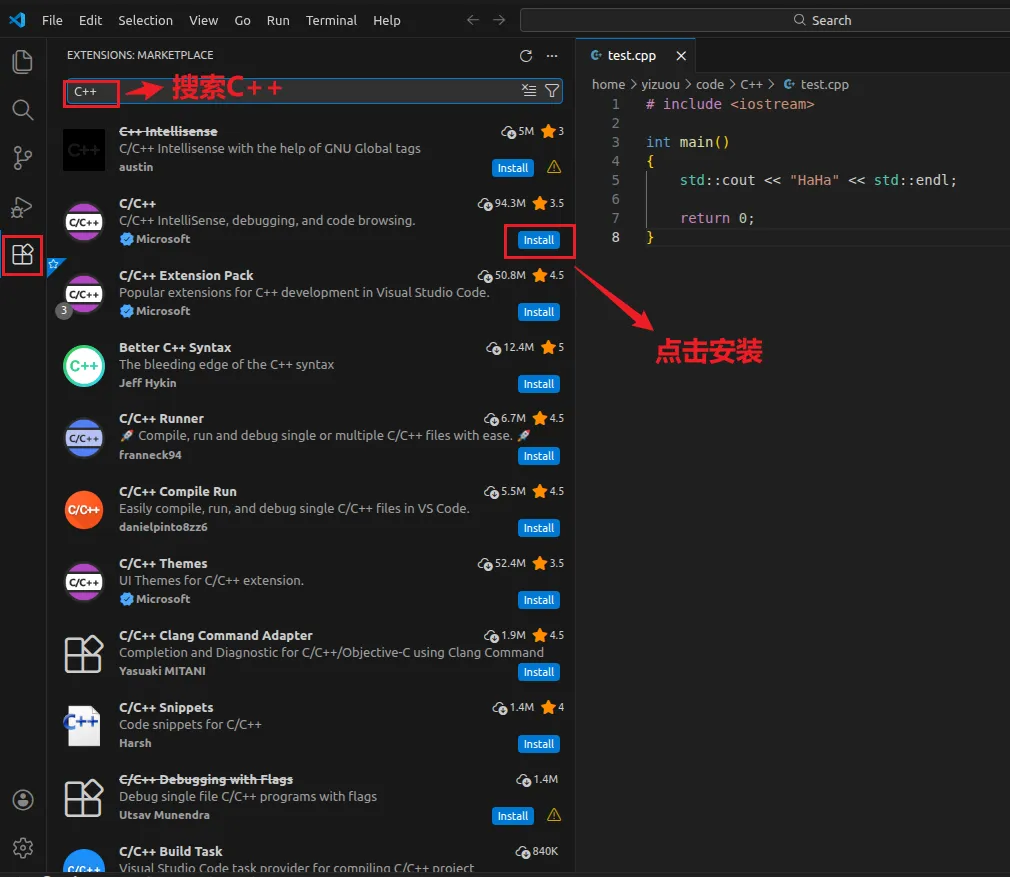Click the C++ Intellisense extension icon
Screen dimensions: 1010x877
(x=84, y=150)
